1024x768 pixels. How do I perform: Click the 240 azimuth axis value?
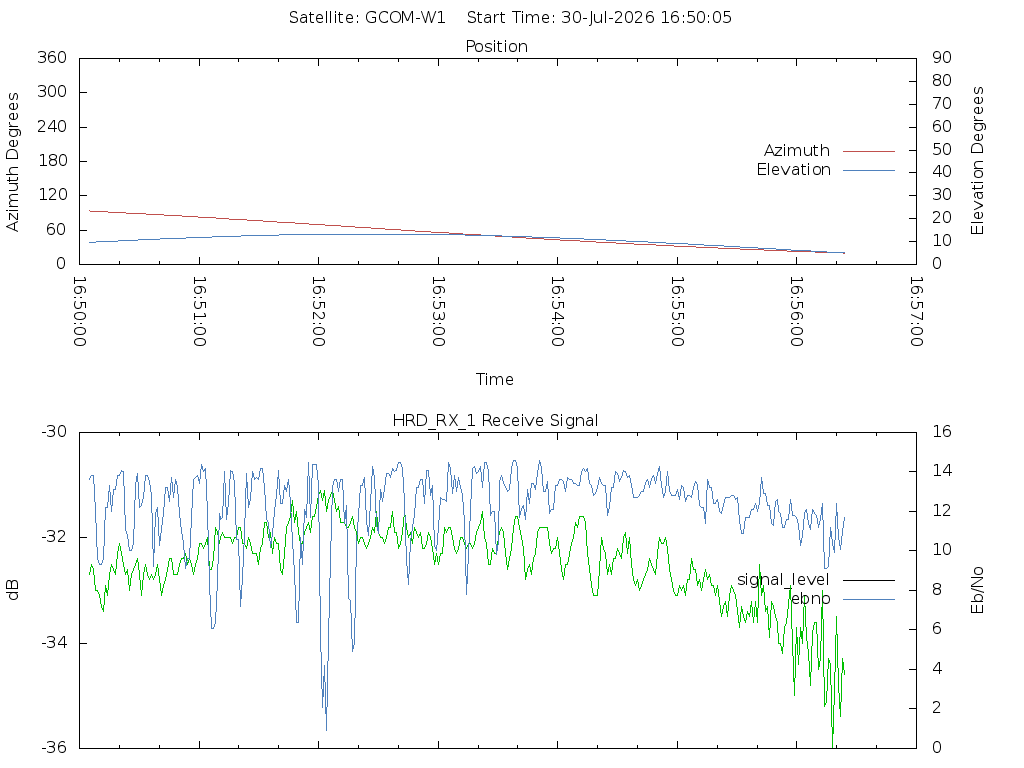coord(52,126)
